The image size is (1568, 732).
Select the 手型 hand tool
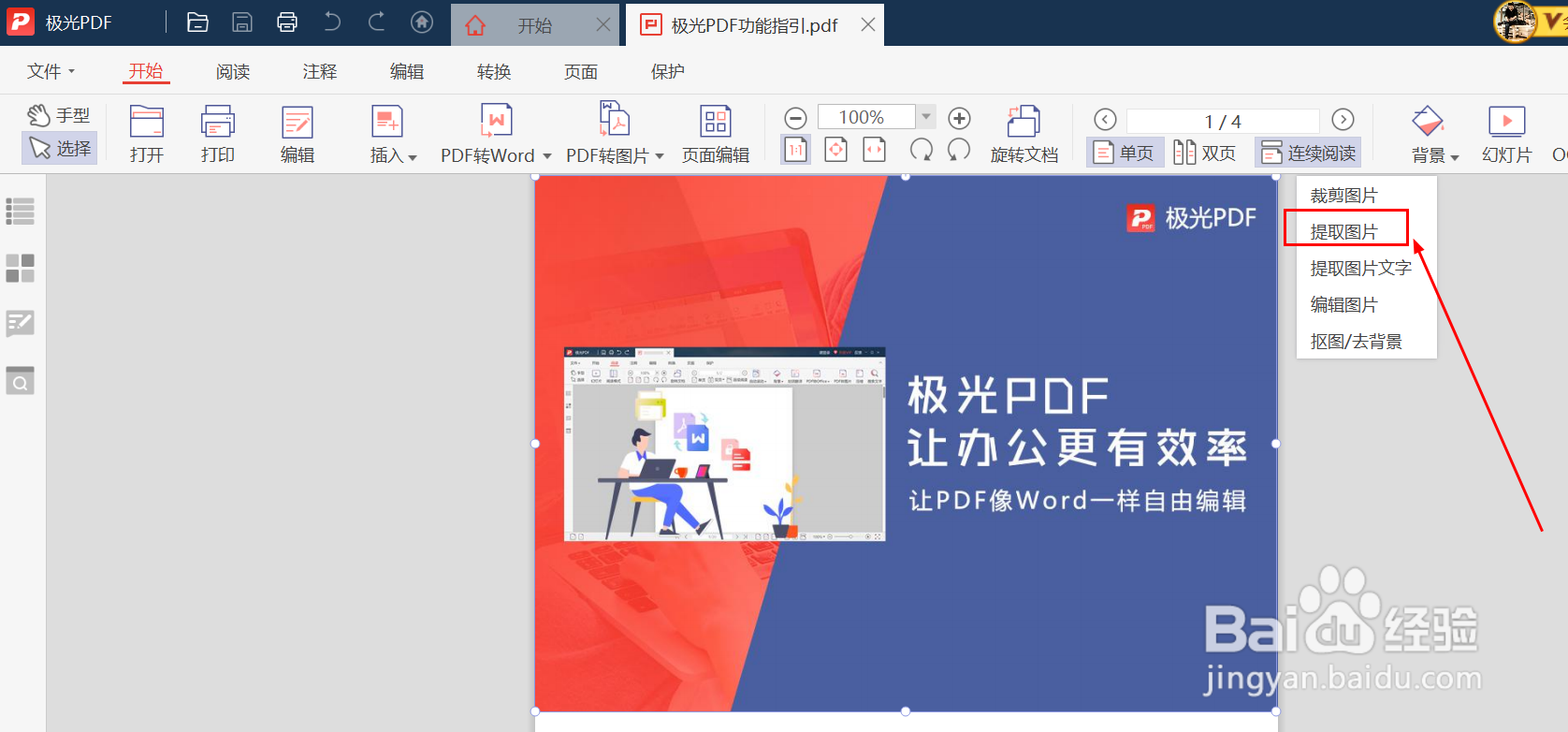(59, 115)
